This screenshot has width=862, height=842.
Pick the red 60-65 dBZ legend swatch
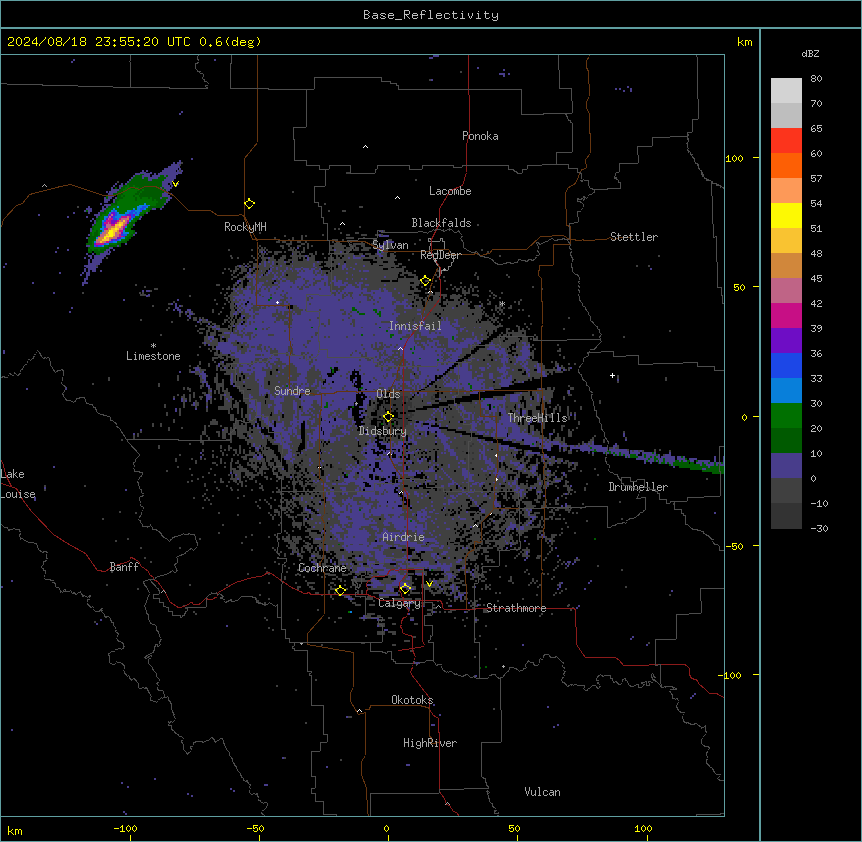(786, 141)
